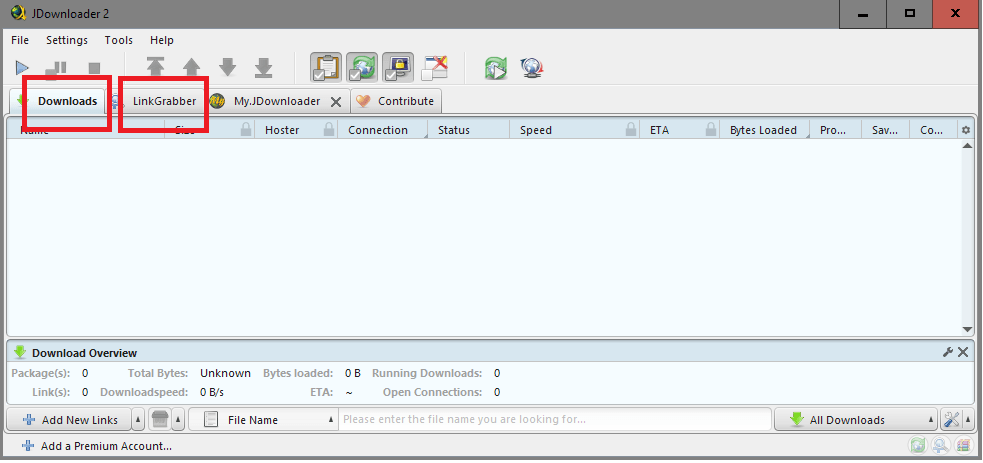Click the heart icon on Contribute tab
This screenshot has width=983, height=463.
click(x=364, y=101)
